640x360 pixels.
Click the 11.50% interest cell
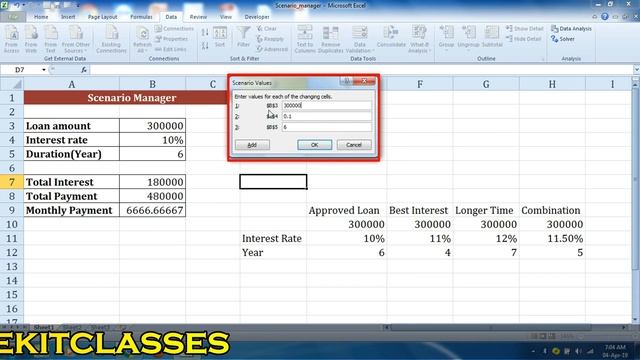552,238
